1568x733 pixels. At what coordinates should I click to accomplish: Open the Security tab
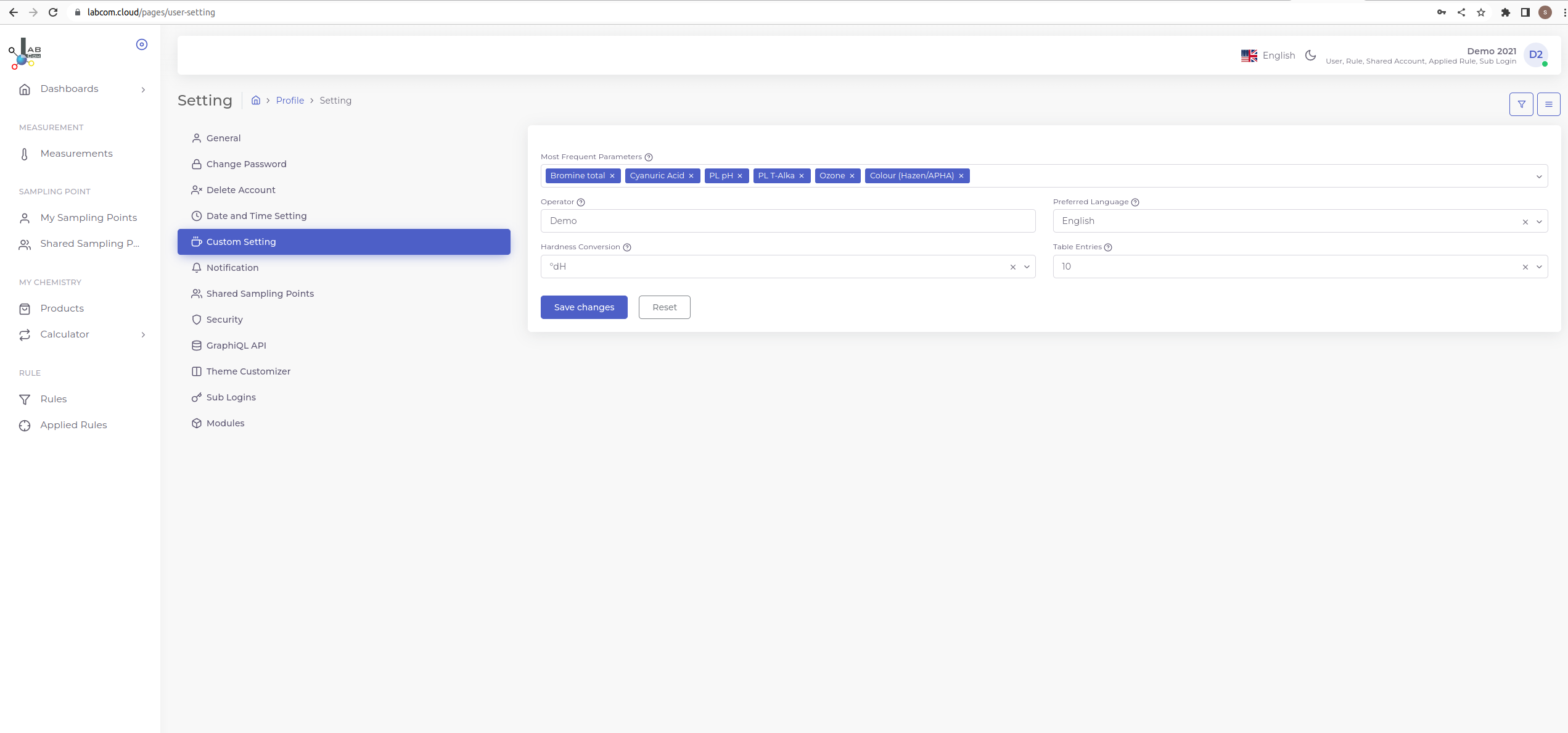tap(344, 320)
